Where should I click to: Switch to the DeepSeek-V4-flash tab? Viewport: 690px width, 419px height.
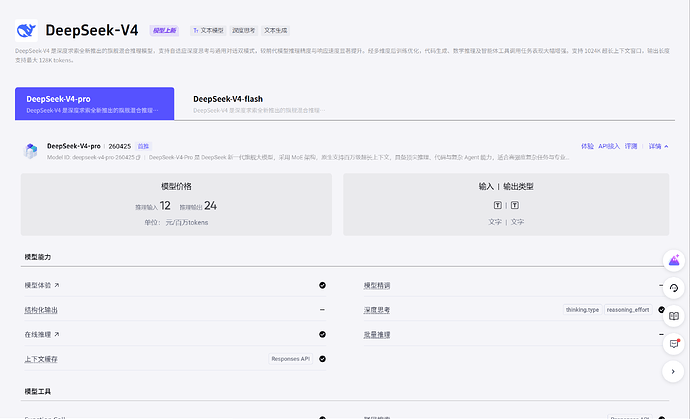click(259, 103)
